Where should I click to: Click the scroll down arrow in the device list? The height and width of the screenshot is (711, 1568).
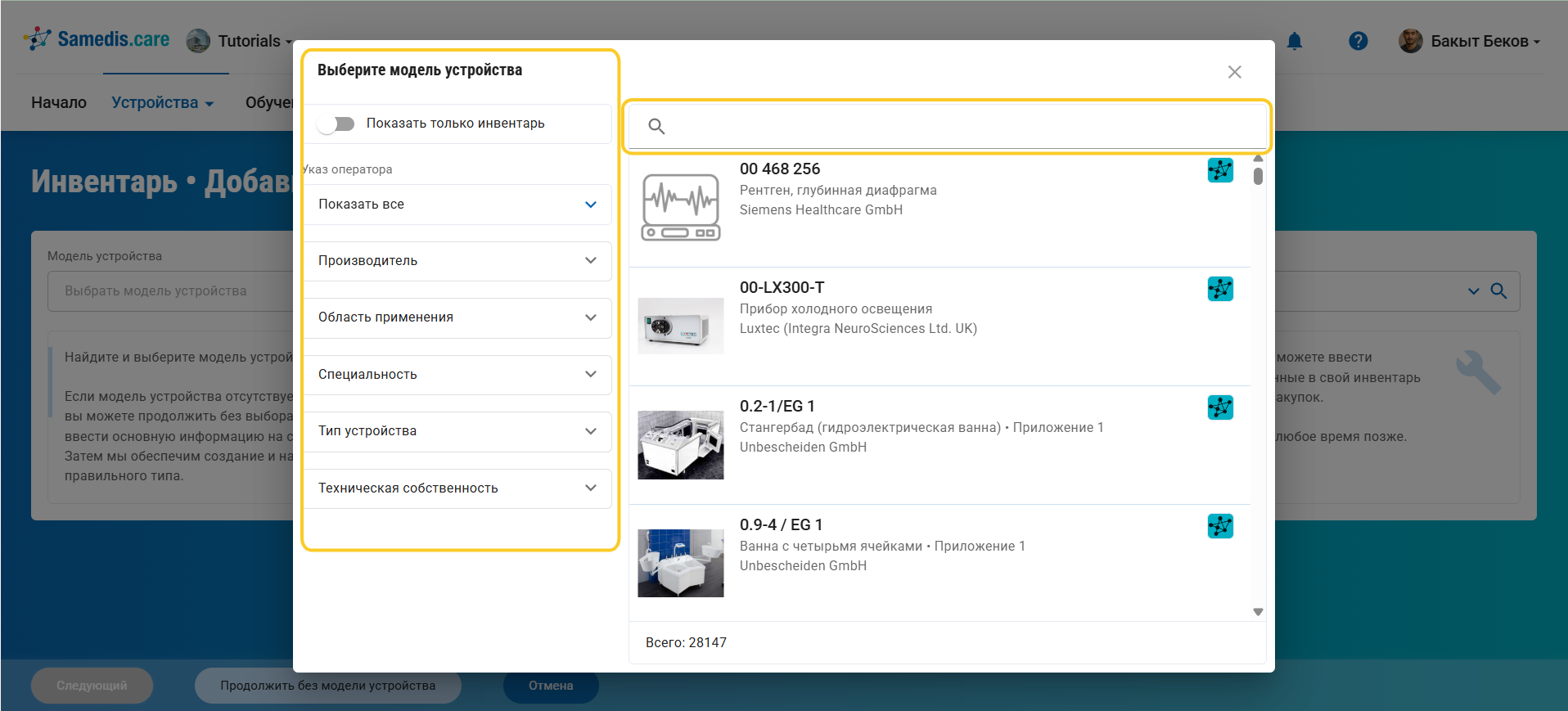tap(1258, 612)
